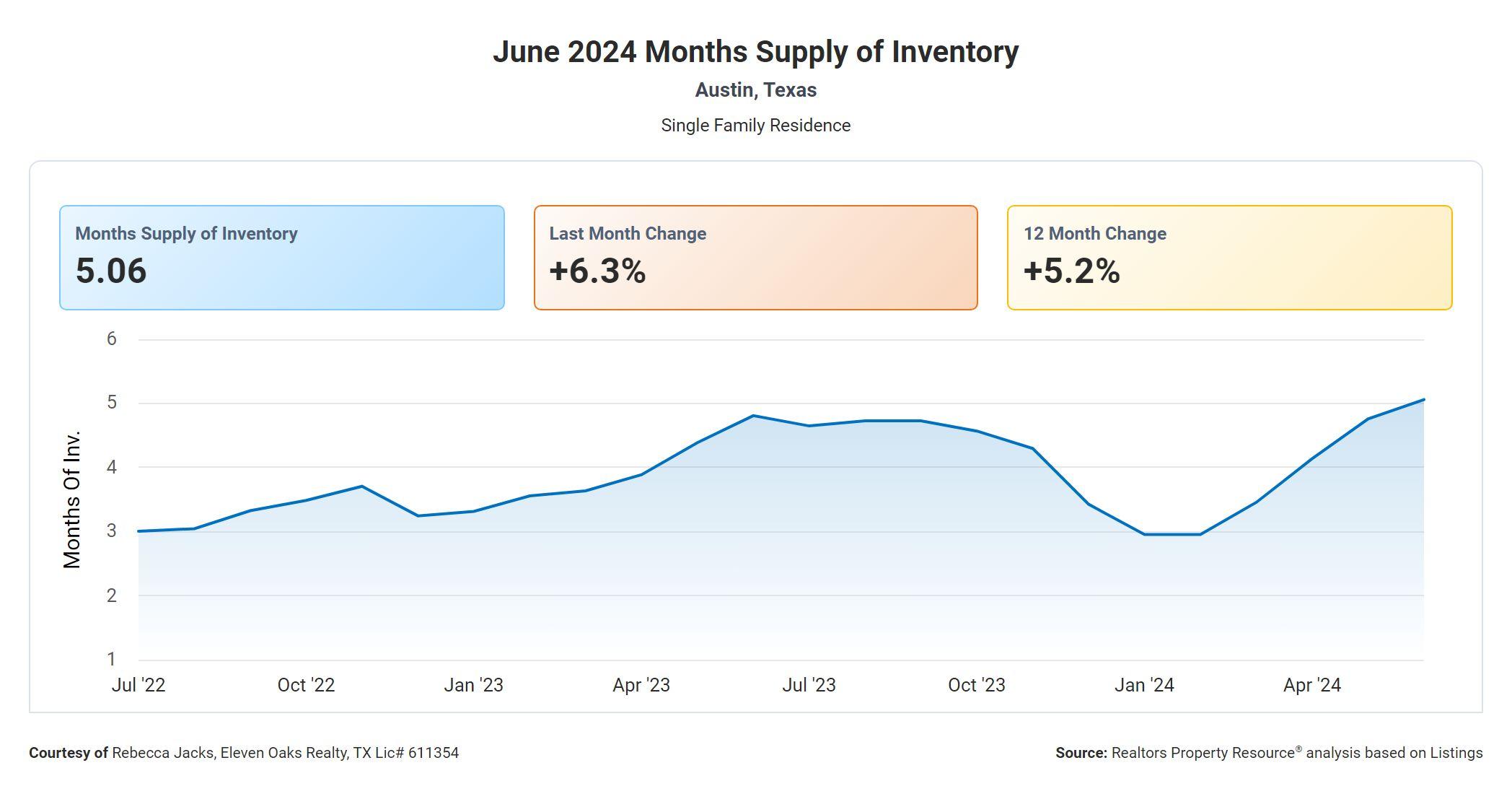Select the +6.3% change value
1512x794 pixels.
597,271
